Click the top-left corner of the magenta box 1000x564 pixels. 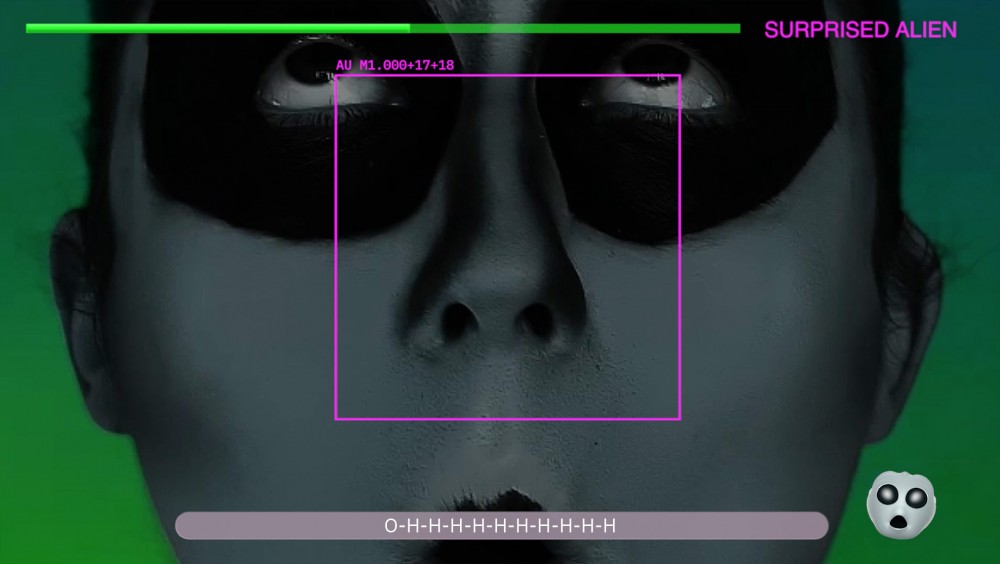336,76
